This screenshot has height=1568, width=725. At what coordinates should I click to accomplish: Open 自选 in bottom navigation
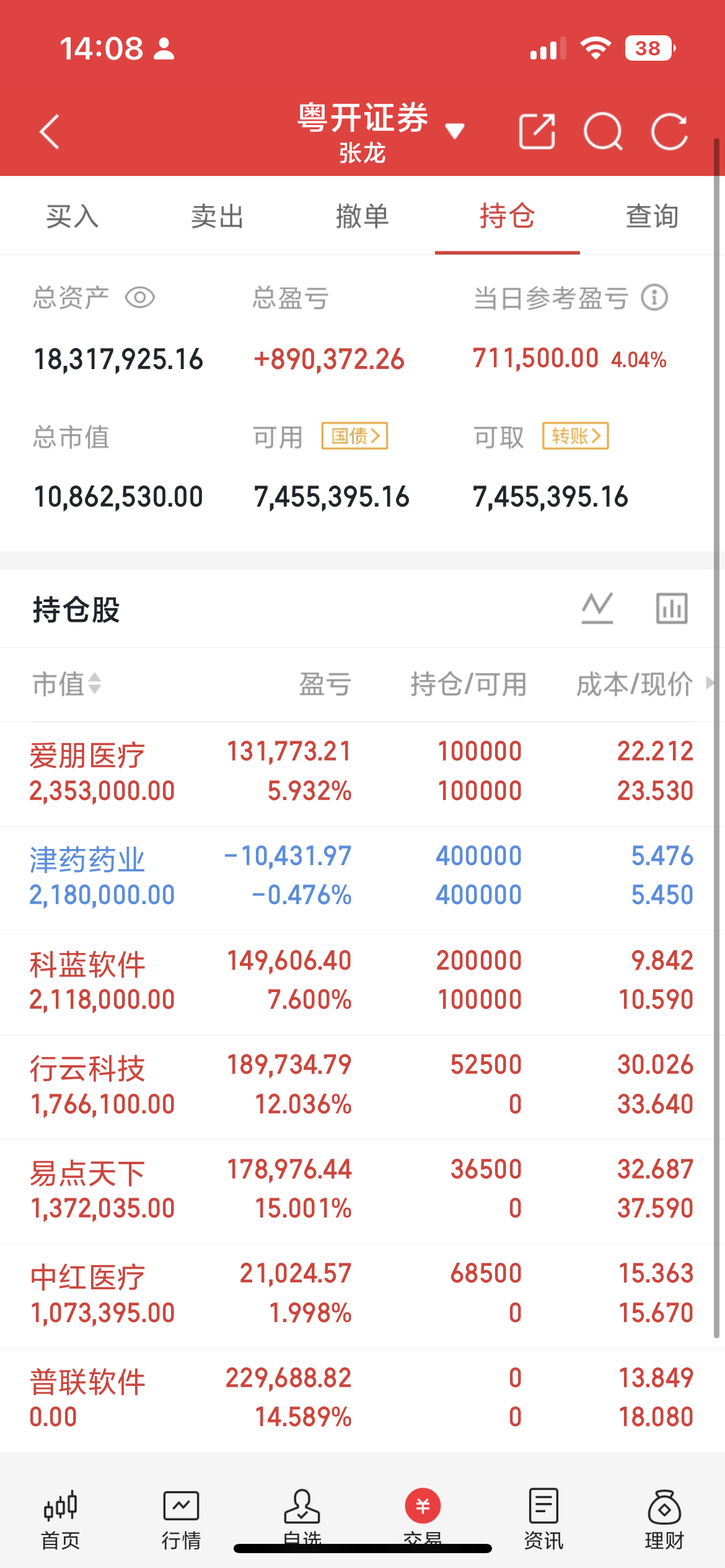(302, 1520)
